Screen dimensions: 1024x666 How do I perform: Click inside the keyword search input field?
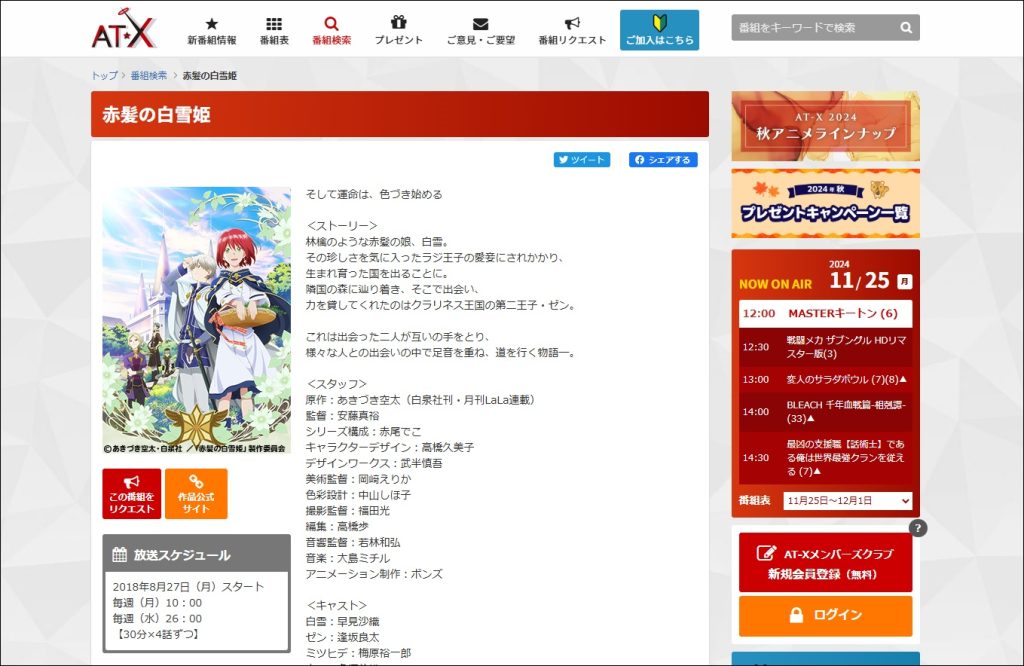[810, 27]
